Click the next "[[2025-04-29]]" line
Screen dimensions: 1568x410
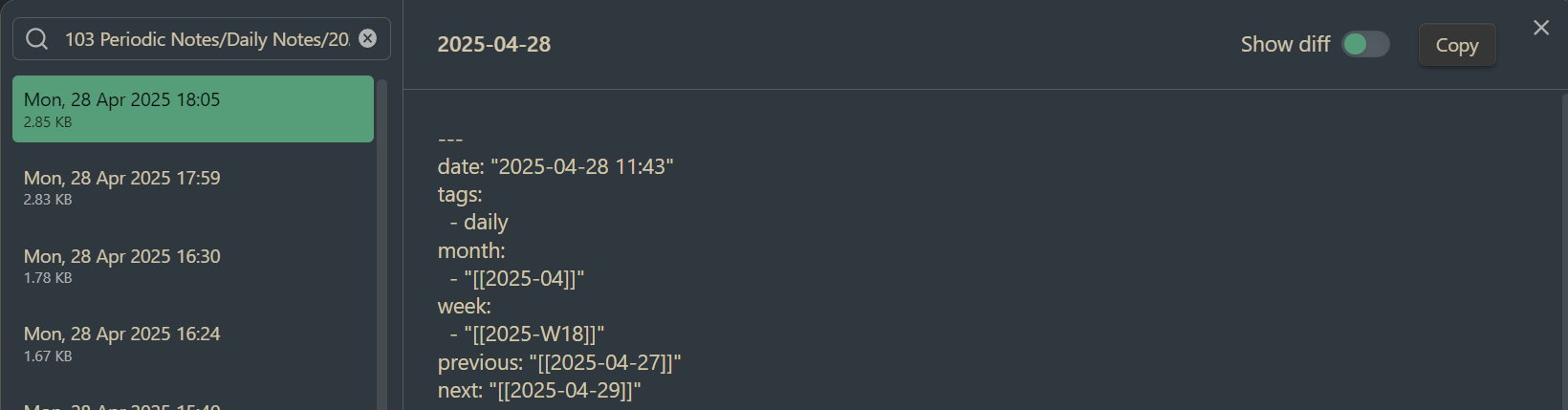539,390
